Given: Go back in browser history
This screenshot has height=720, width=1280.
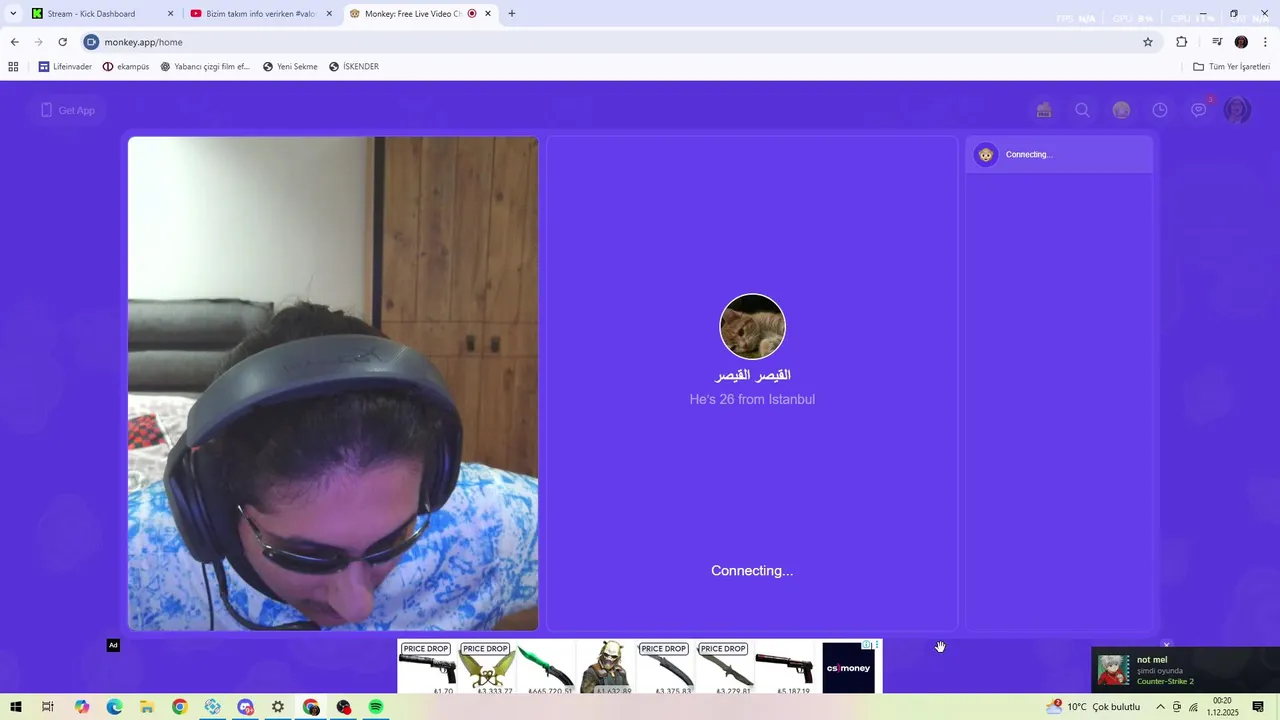Looking at the screenshot, I should [x=14, y=42].
